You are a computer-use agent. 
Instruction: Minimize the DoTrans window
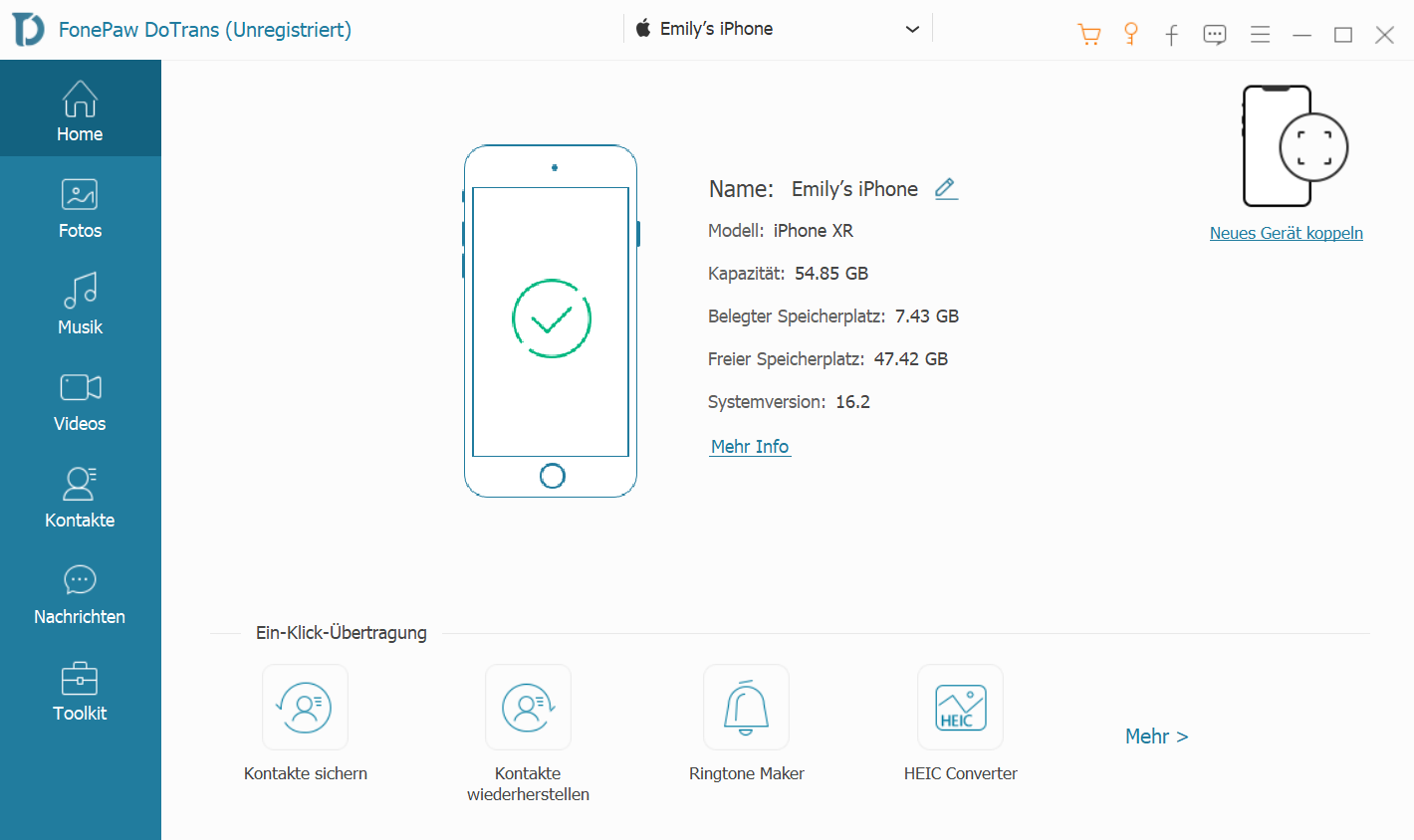pyautogui.click(x=1301, y=35)
